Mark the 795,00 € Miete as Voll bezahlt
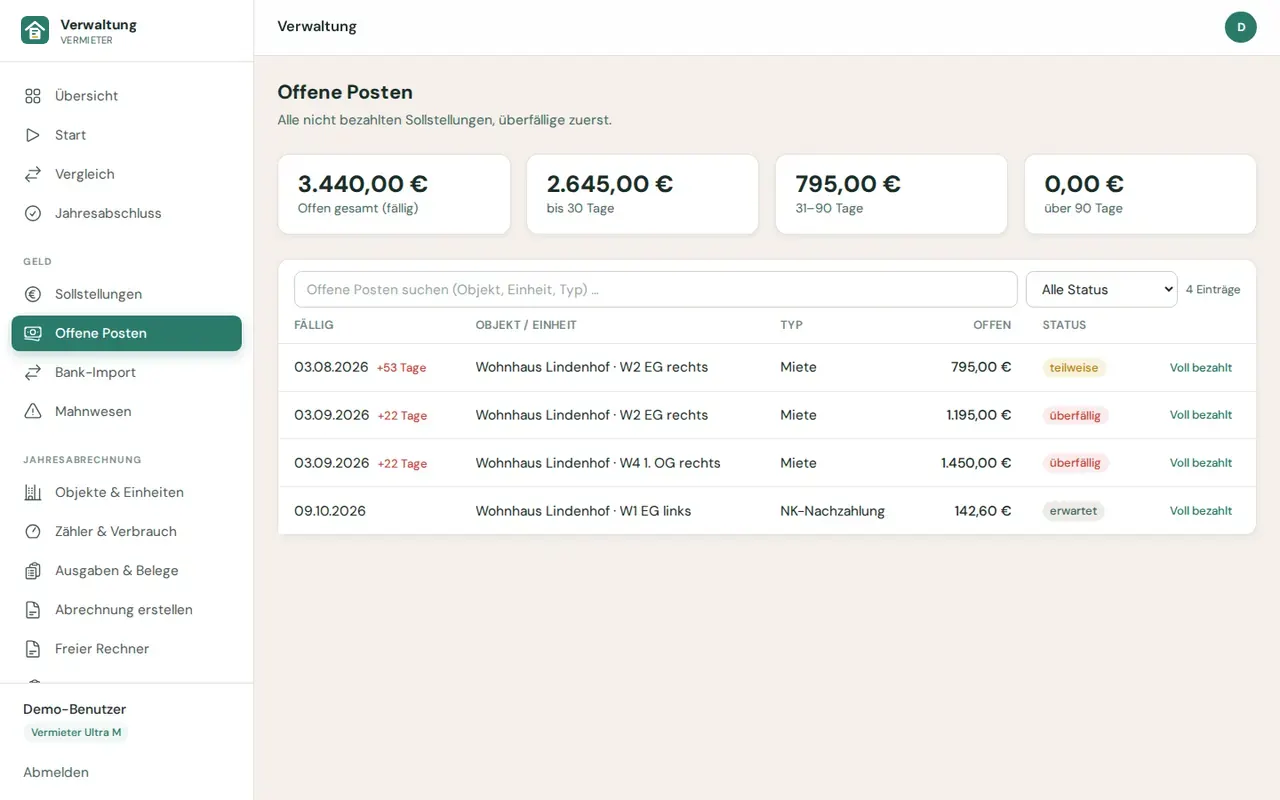 pos(1201,367)
